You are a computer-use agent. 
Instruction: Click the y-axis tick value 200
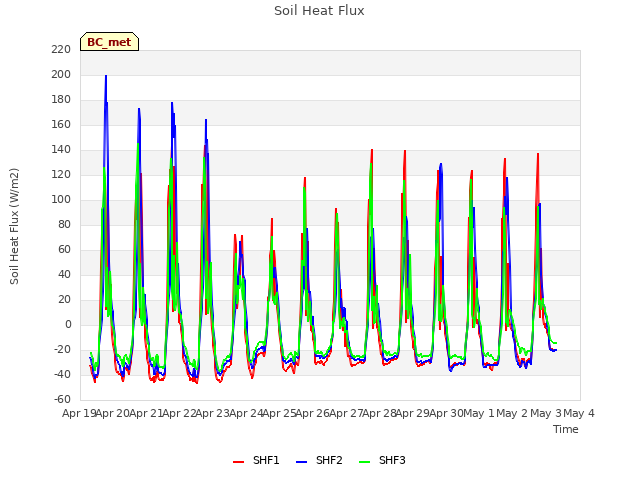coord(61,75)
